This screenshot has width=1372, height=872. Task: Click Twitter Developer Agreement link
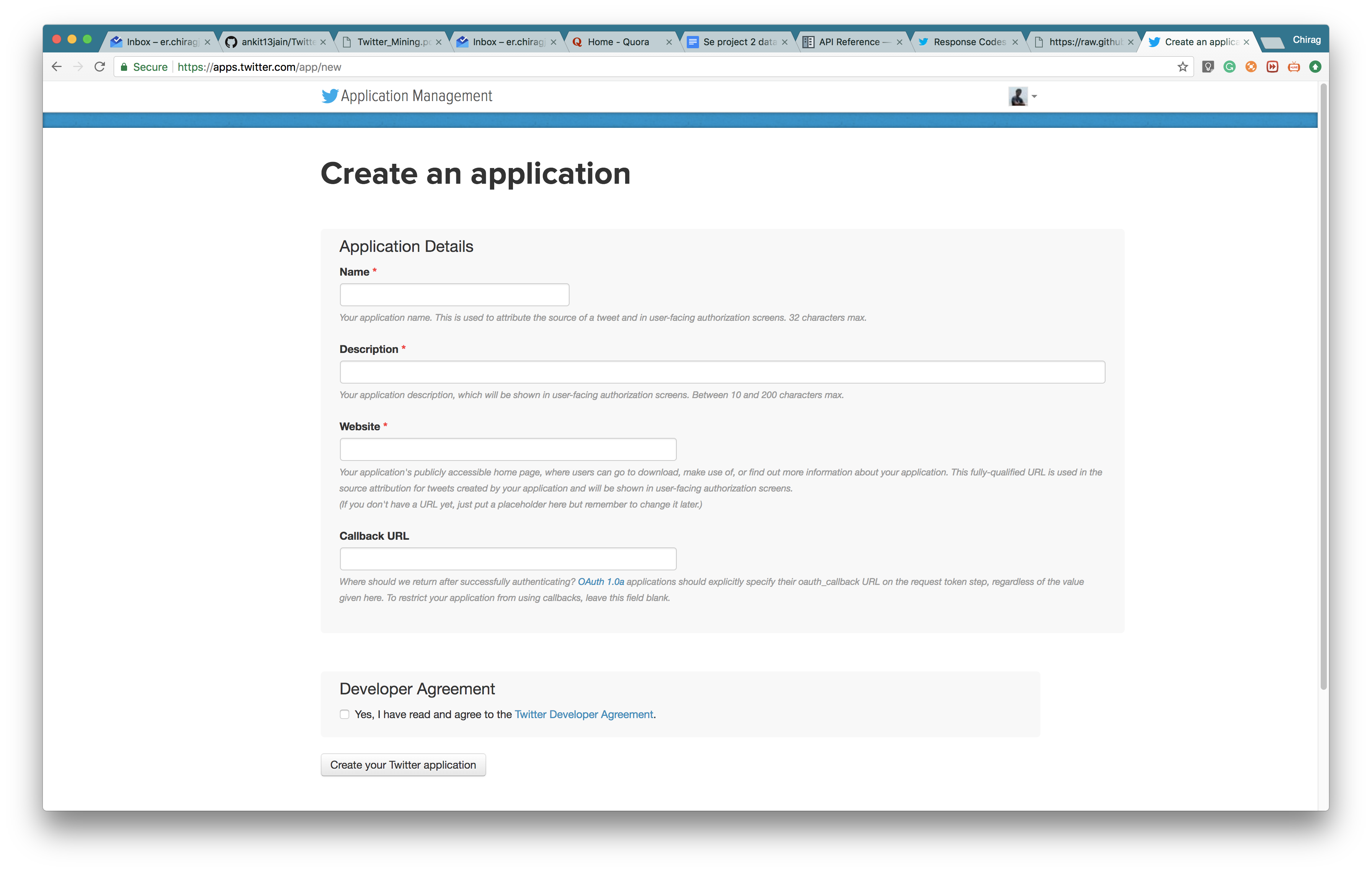click(x=583, y=714)
